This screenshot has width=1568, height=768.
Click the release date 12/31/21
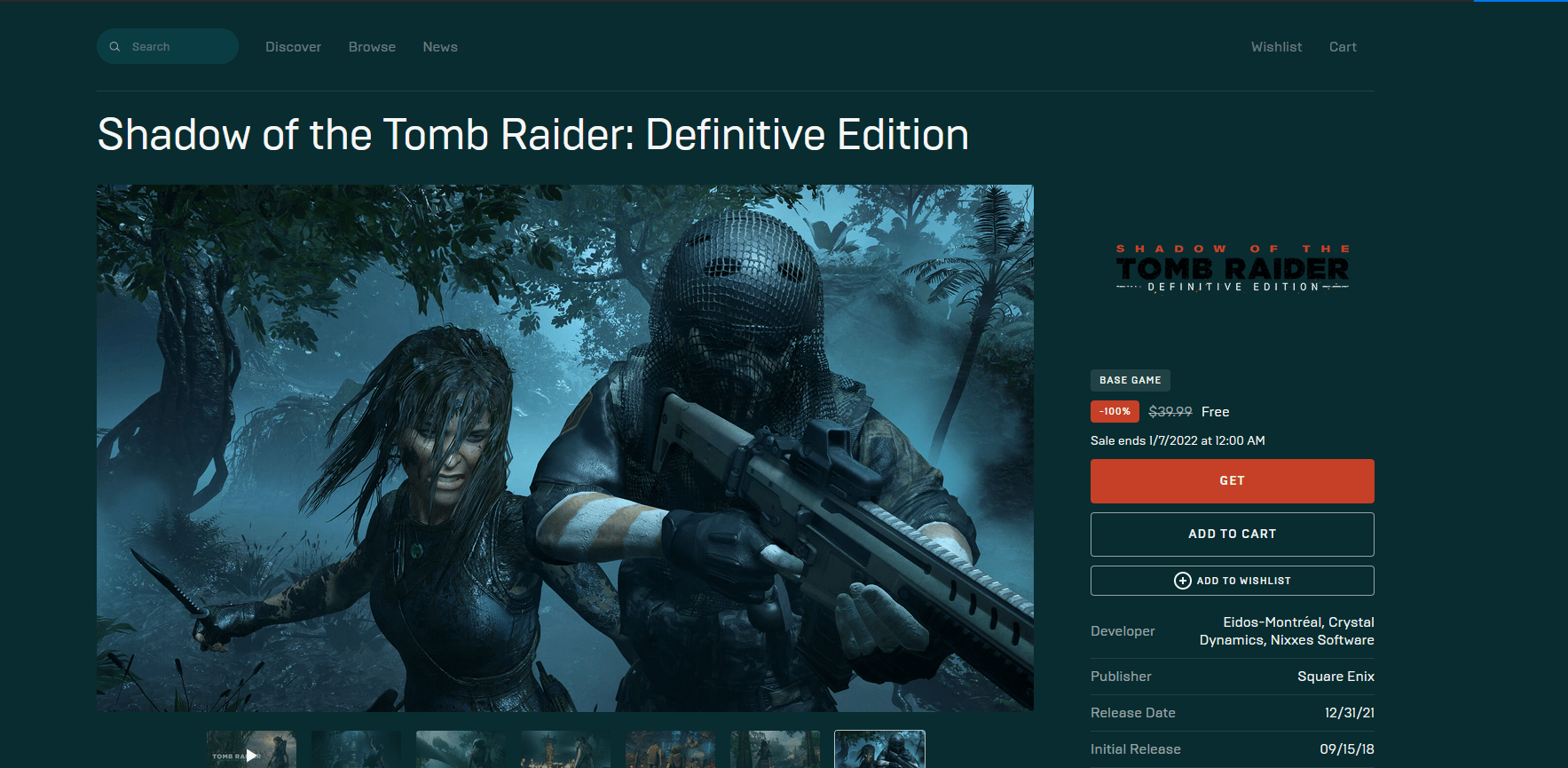tap(1349, 713)
